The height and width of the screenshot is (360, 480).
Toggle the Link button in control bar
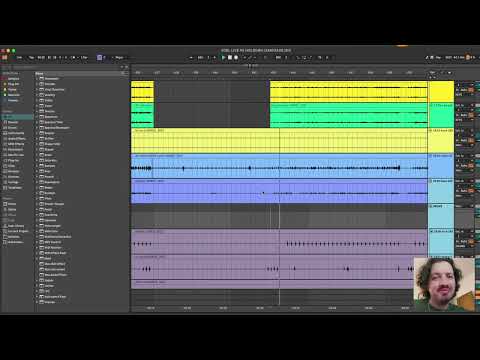pos(19,57)
